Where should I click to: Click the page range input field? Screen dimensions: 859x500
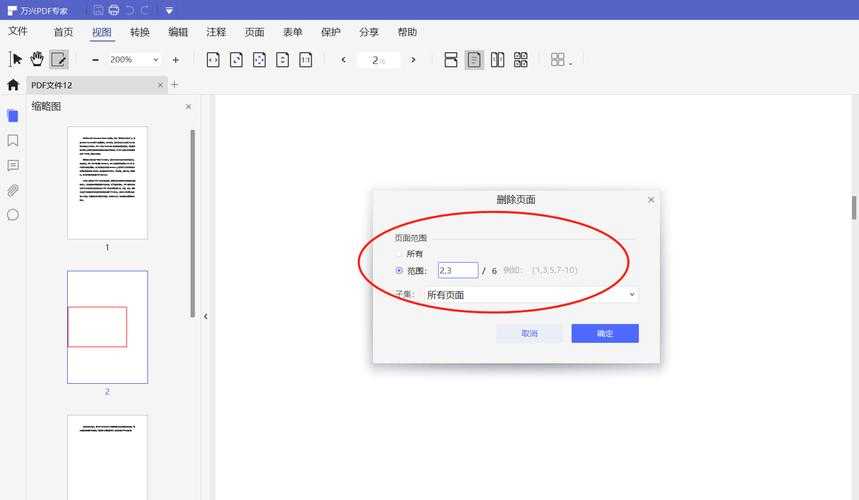457,271
